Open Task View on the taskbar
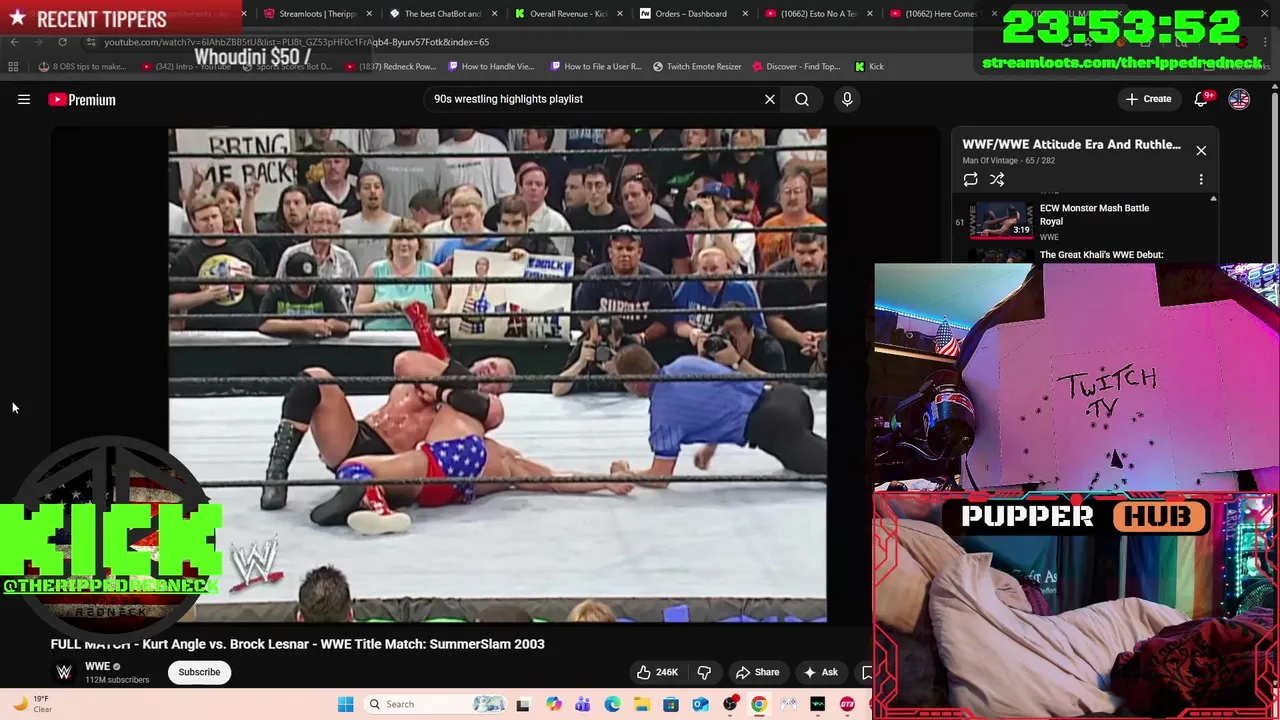This screenshot has height=720, width=1280. 522,704
